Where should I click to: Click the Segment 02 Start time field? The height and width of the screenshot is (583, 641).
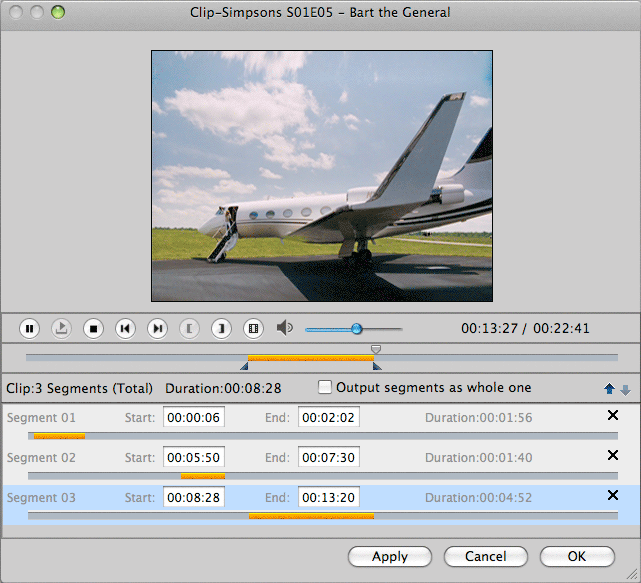[194, 457]
